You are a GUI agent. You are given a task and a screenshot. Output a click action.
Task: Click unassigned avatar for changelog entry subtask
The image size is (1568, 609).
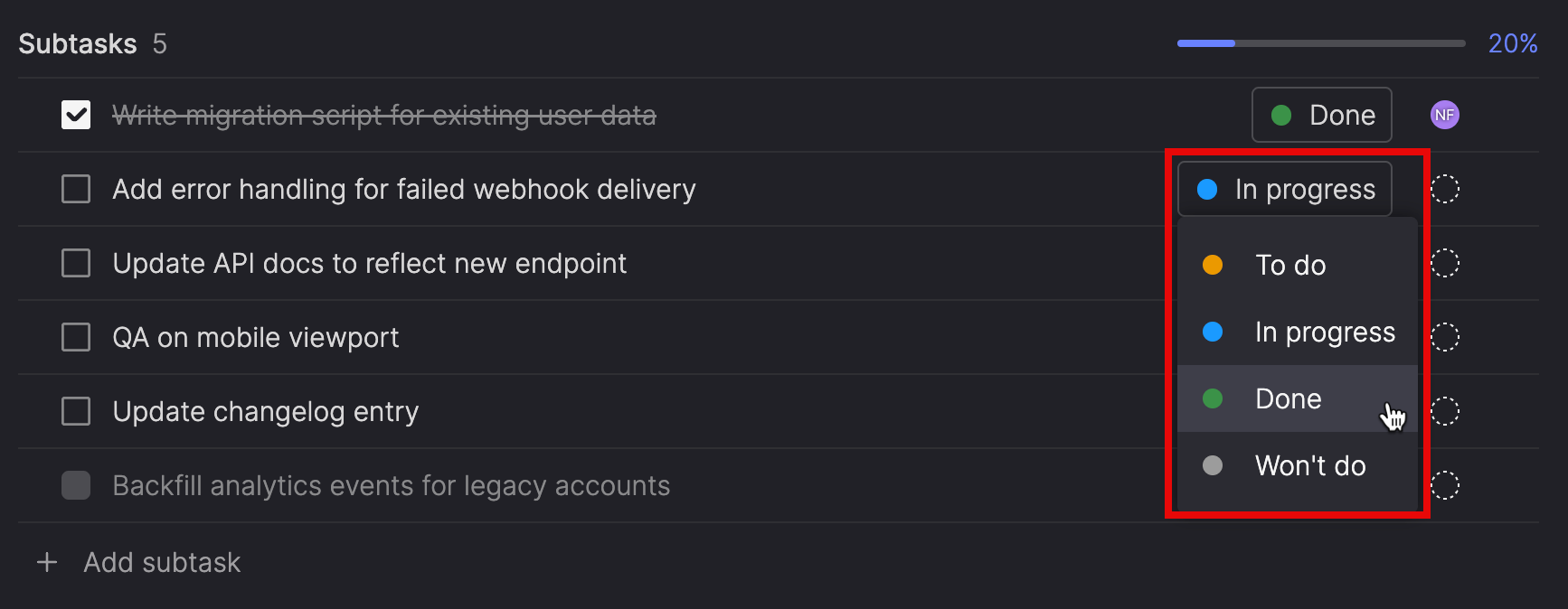[1444, 411]
